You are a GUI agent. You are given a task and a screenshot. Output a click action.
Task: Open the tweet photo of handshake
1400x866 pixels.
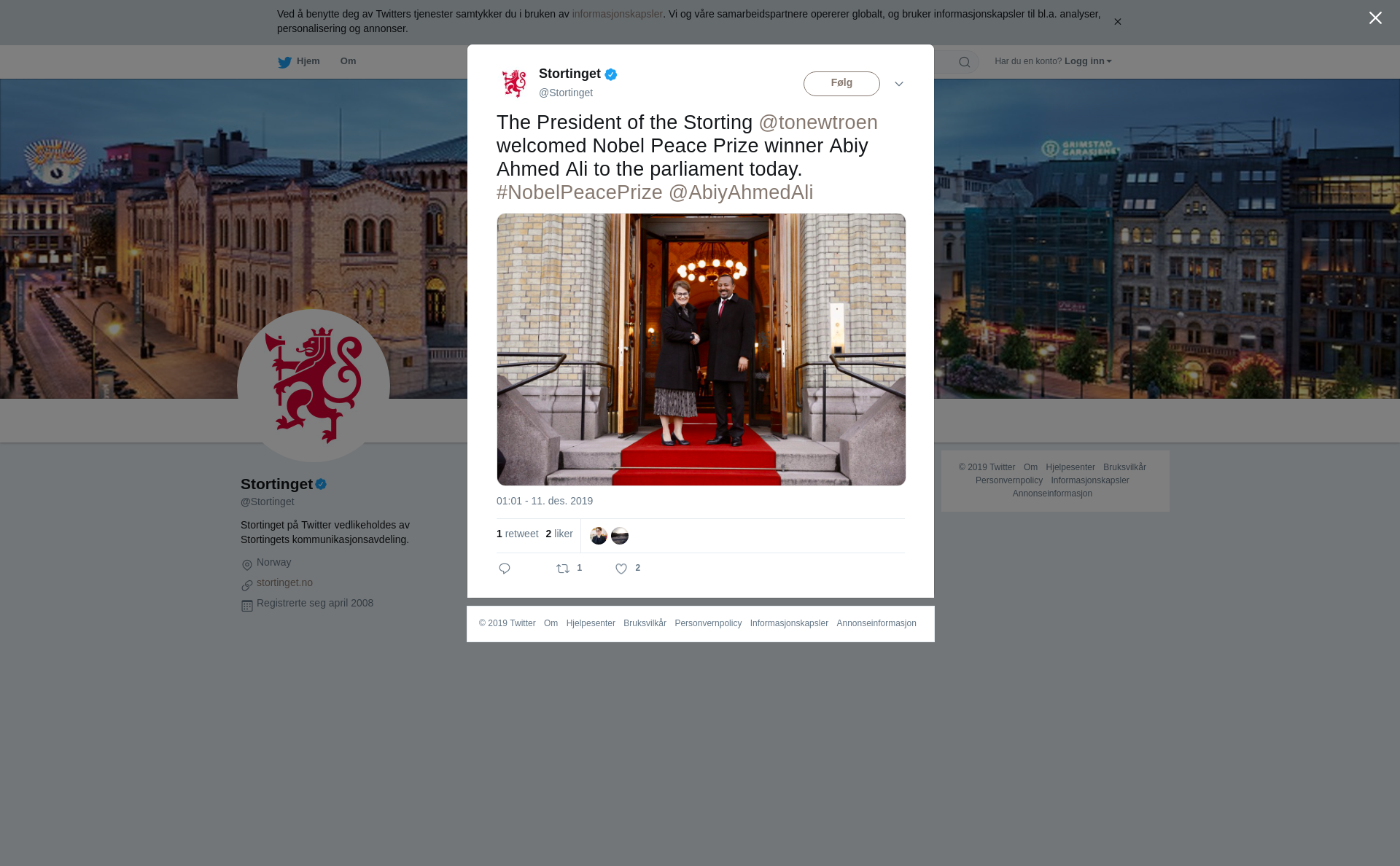701,349
